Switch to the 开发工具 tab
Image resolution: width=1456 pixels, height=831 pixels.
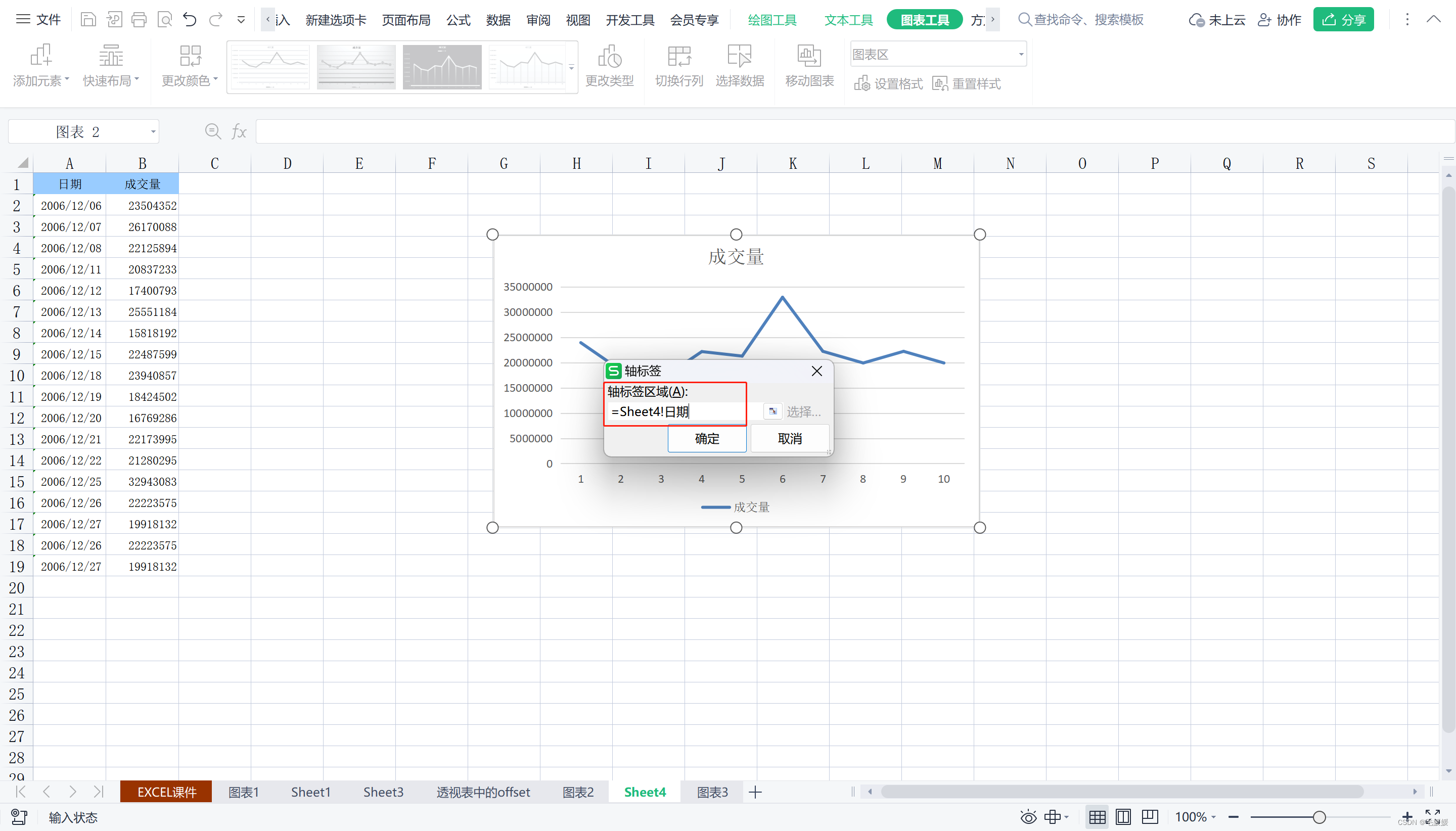tap(630, 20)
